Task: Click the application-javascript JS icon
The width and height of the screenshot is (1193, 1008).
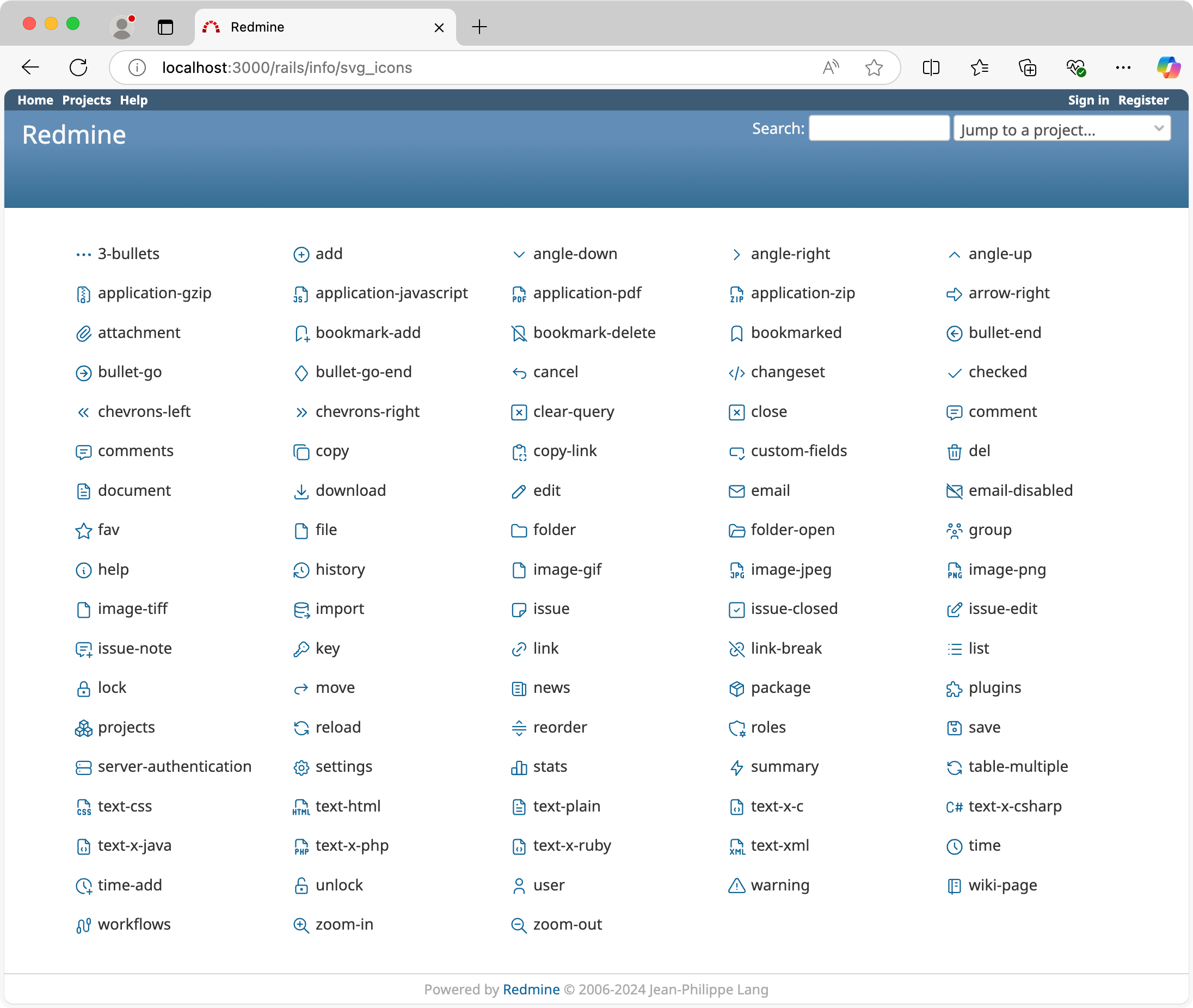Action: coord(301,294)
